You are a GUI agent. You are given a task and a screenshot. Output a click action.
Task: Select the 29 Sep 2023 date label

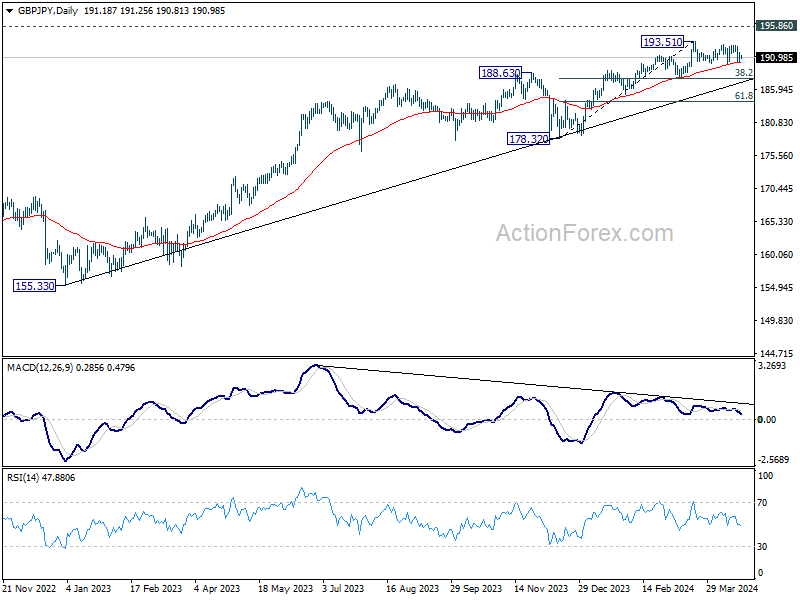tap(476, 588)
